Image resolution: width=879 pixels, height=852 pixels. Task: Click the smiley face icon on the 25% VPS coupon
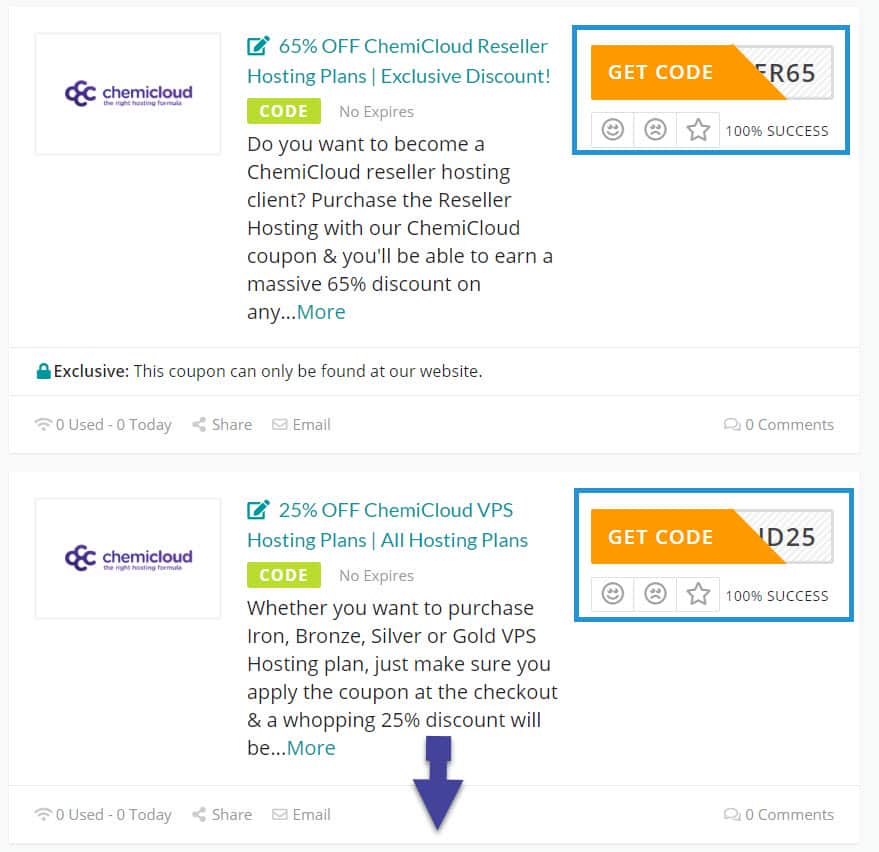coord(613,595)
